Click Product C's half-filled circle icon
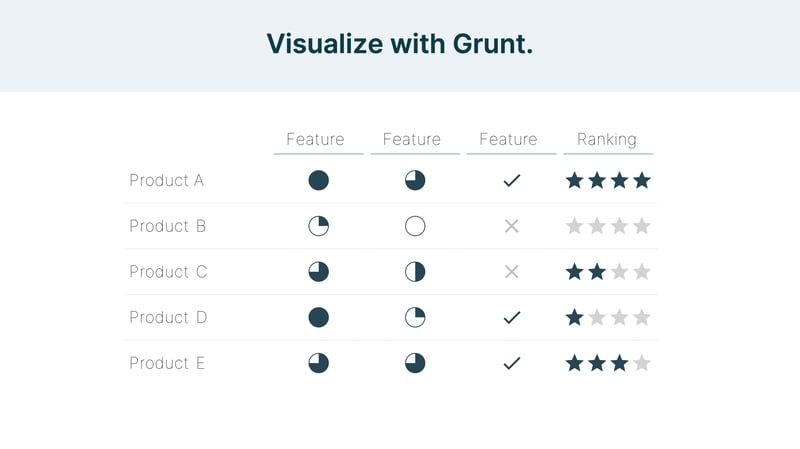 coord(415,272)
